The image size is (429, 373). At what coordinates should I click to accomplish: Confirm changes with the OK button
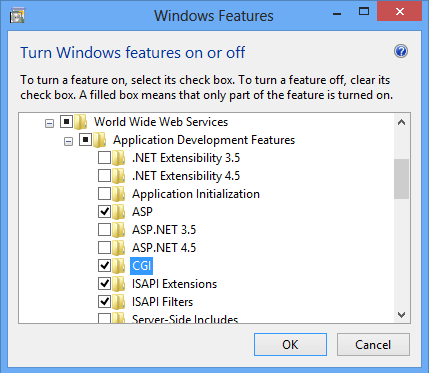click(x=290, y=344)
